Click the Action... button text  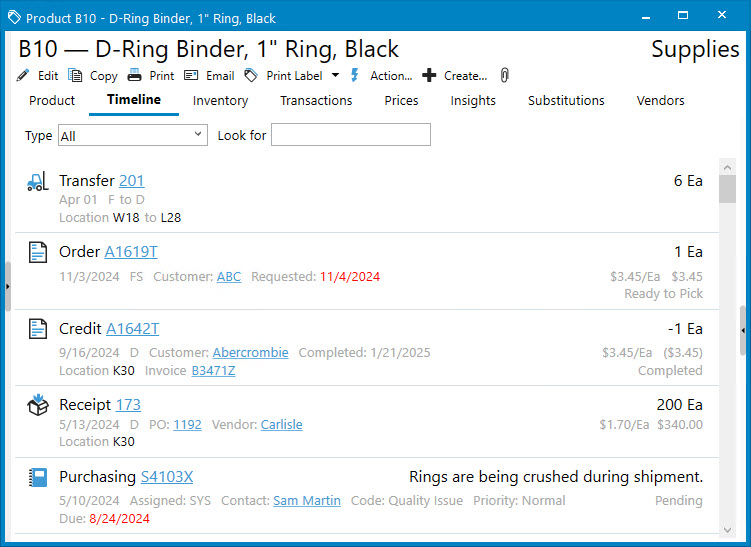(391, 76)
